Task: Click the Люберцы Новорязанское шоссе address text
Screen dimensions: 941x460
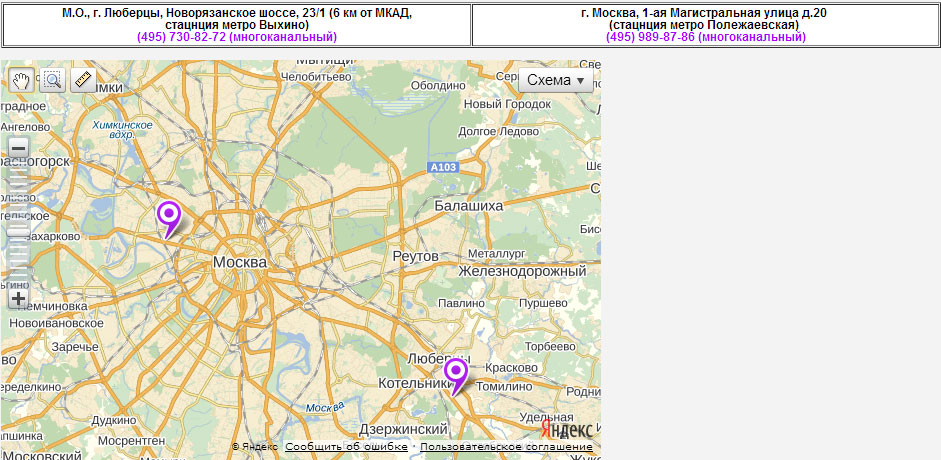Action: [237, 13]
